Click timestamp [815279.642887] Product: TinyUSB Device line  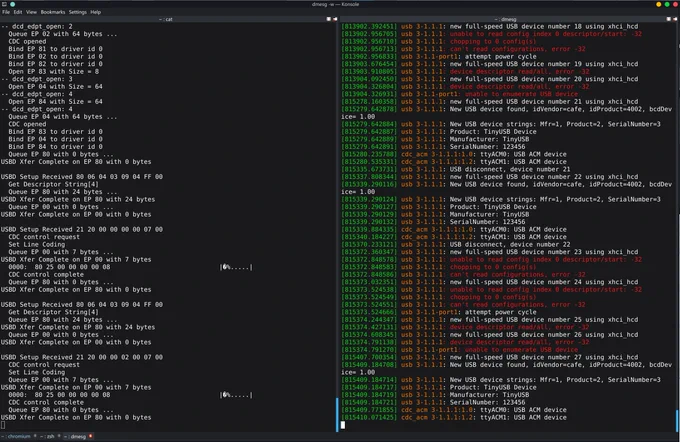(439, 131)
